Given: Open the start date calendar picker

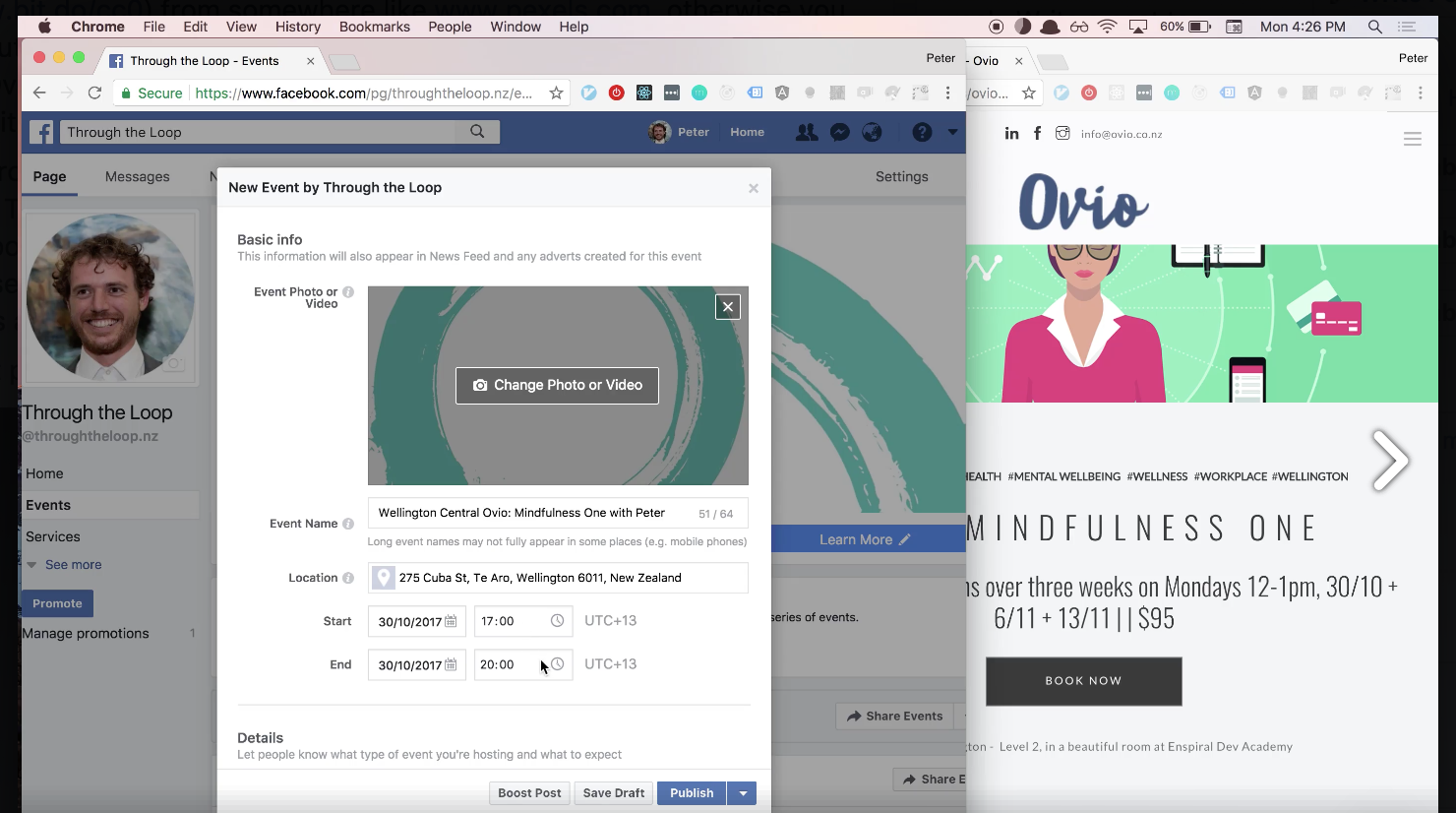Looking at the screenshot, I should point(451,621).
